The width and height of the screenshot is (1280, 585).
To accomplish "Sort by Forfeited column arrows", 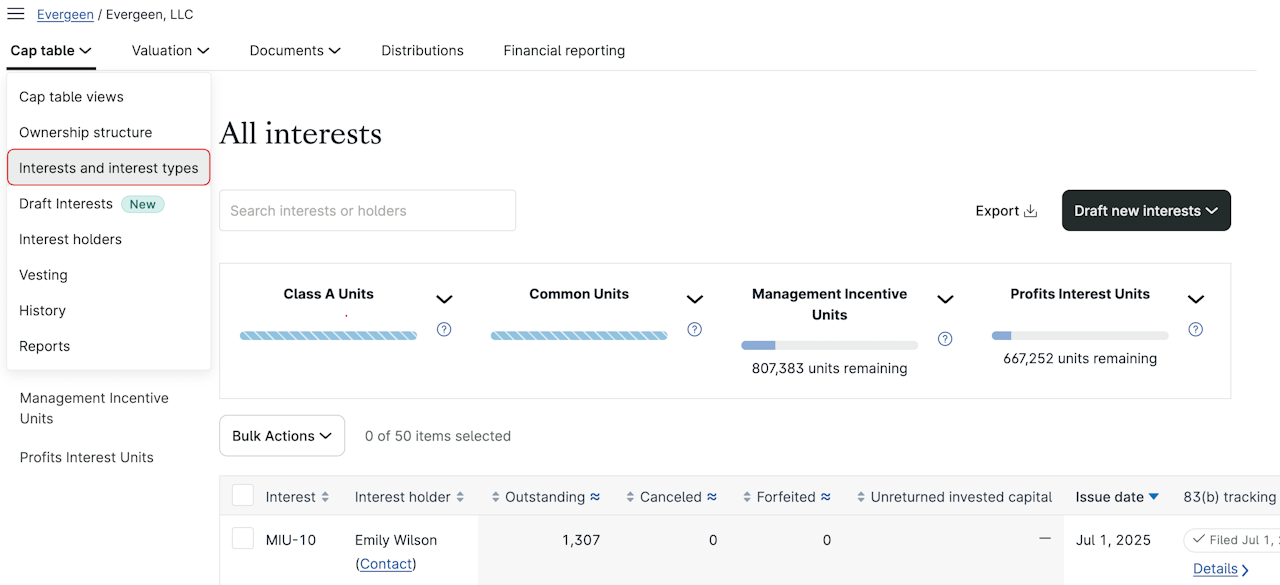I will click(x=747, y=497).
